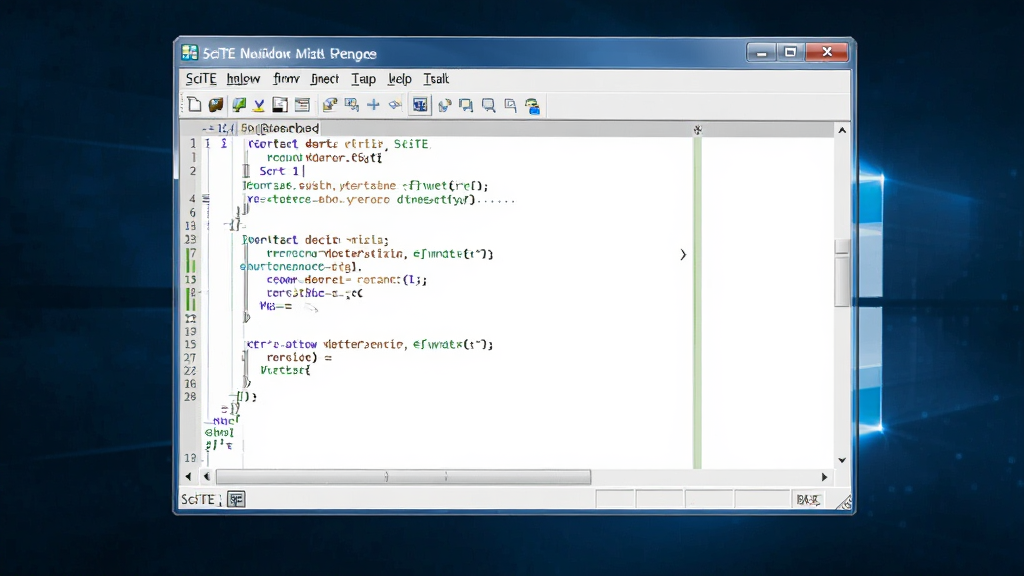Click the right-pointing chevron in the editor
Image resolution: width=1024 pixels, height=576 pixels.
coord(683,255)
